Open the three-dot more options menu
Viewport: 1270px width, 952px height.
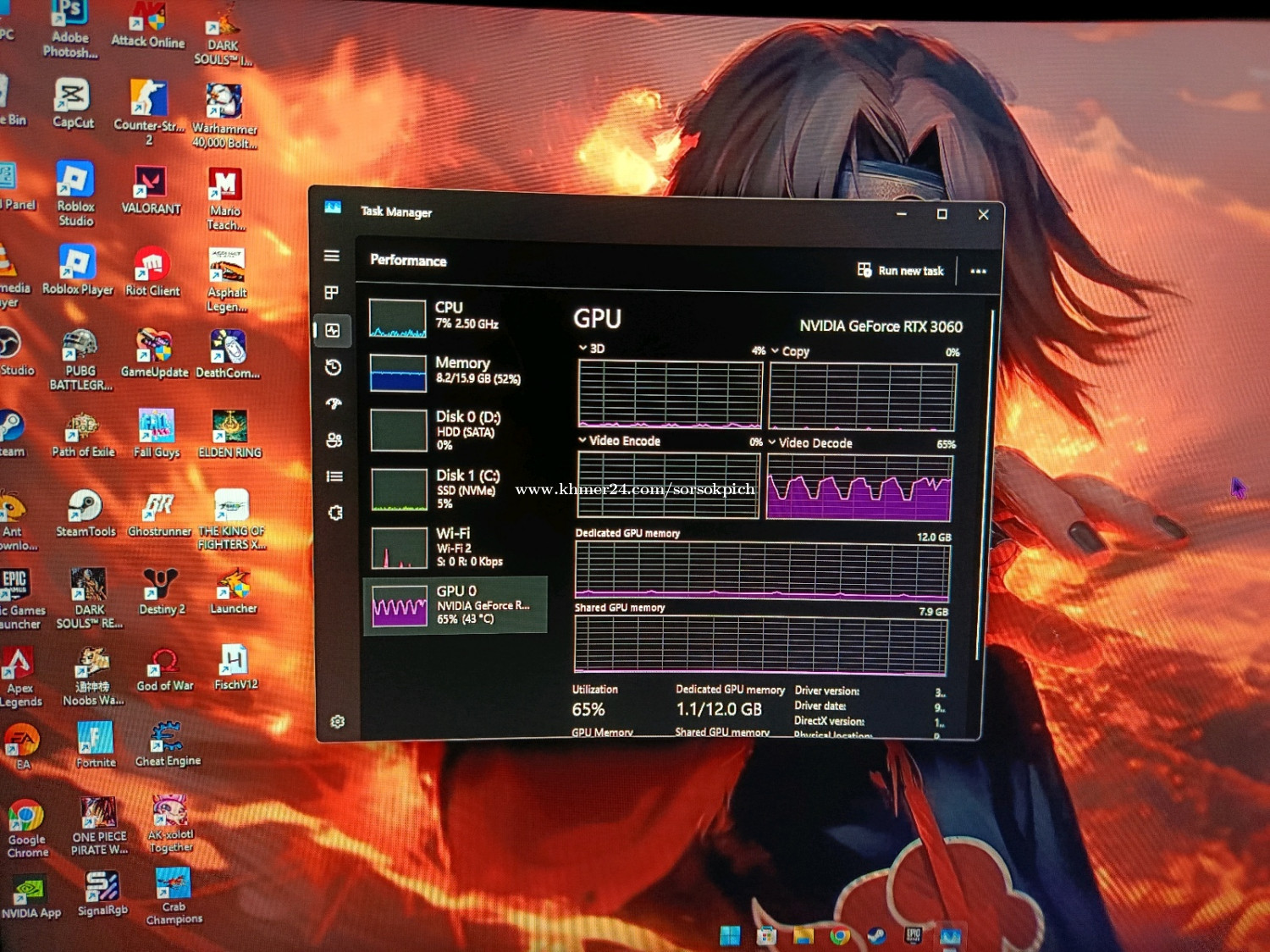pyautogui.click(x=978, y=272)
